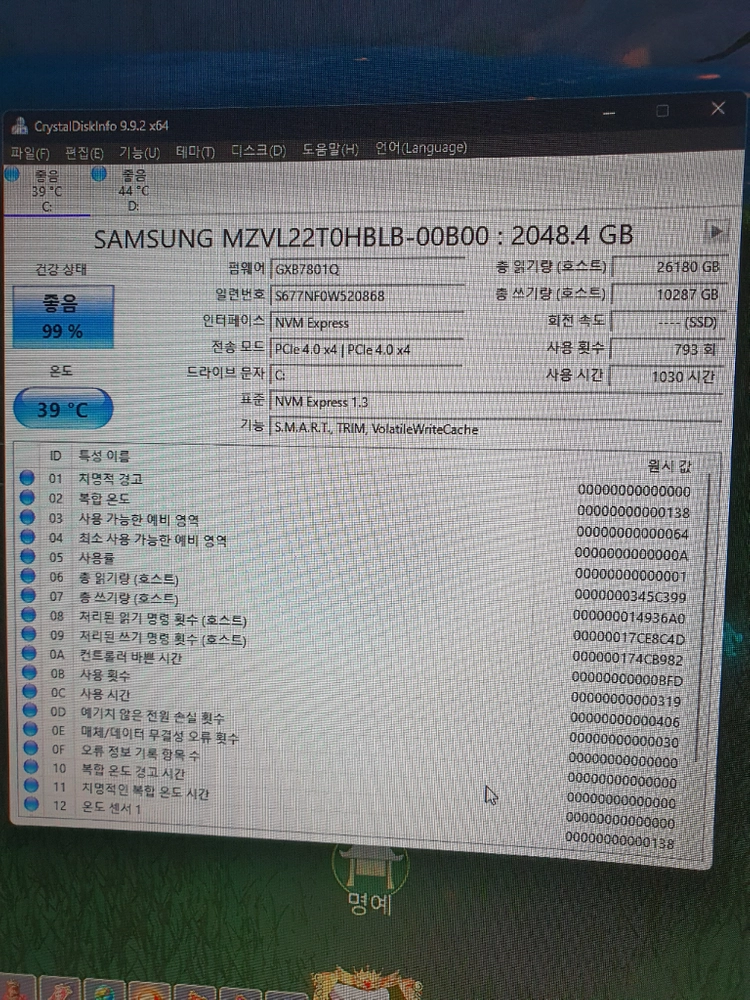The width and height of the screenshot is (750, 1000).
Task: Click the 특성 이름 column header
Action: point(104,456)
